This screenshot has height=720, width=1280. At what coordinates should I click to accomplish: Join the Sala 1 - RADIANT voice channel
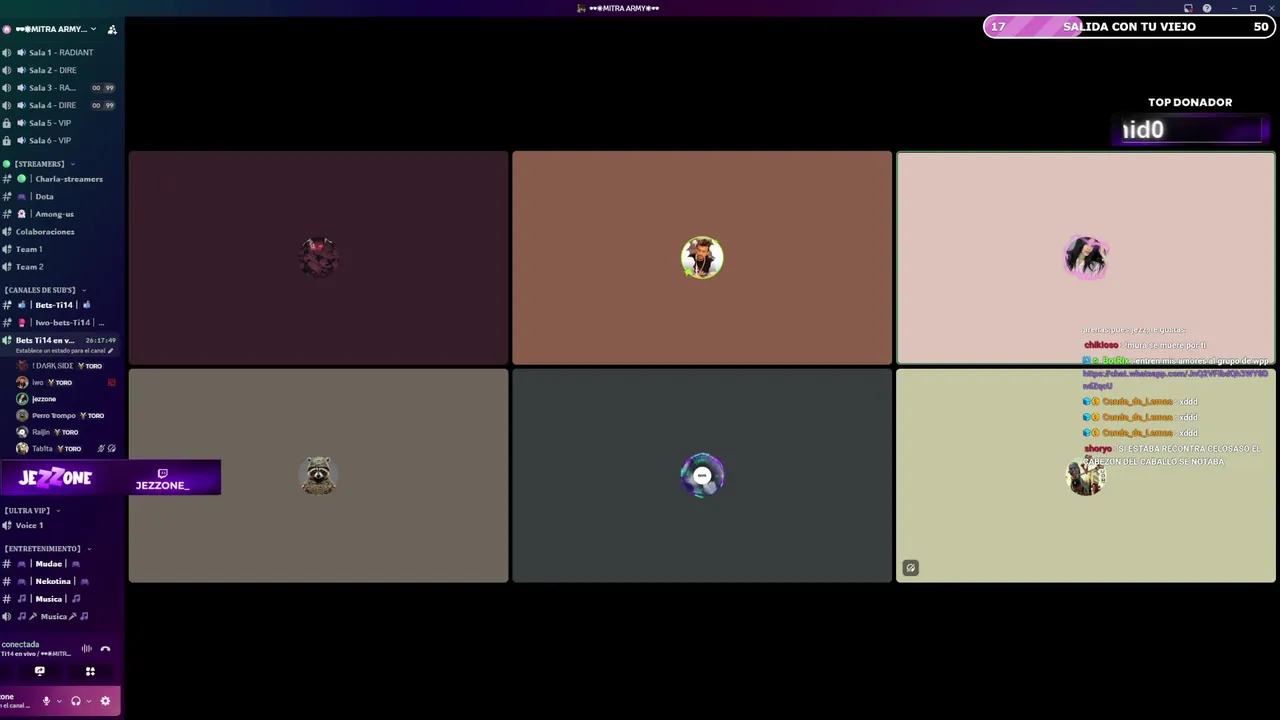tap(60, 52)
